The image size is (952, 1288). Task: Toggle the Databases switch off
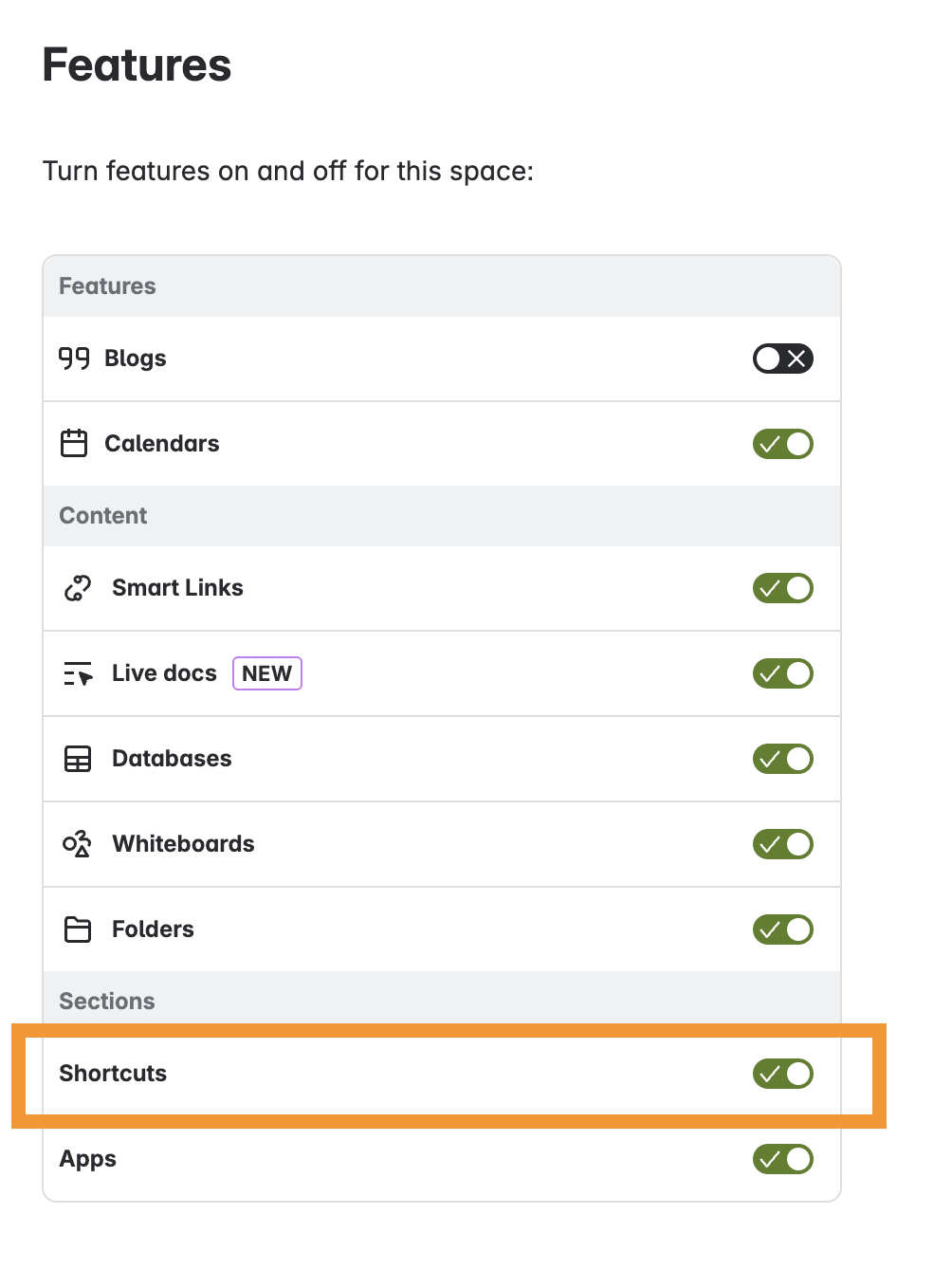tap(782, 759)
